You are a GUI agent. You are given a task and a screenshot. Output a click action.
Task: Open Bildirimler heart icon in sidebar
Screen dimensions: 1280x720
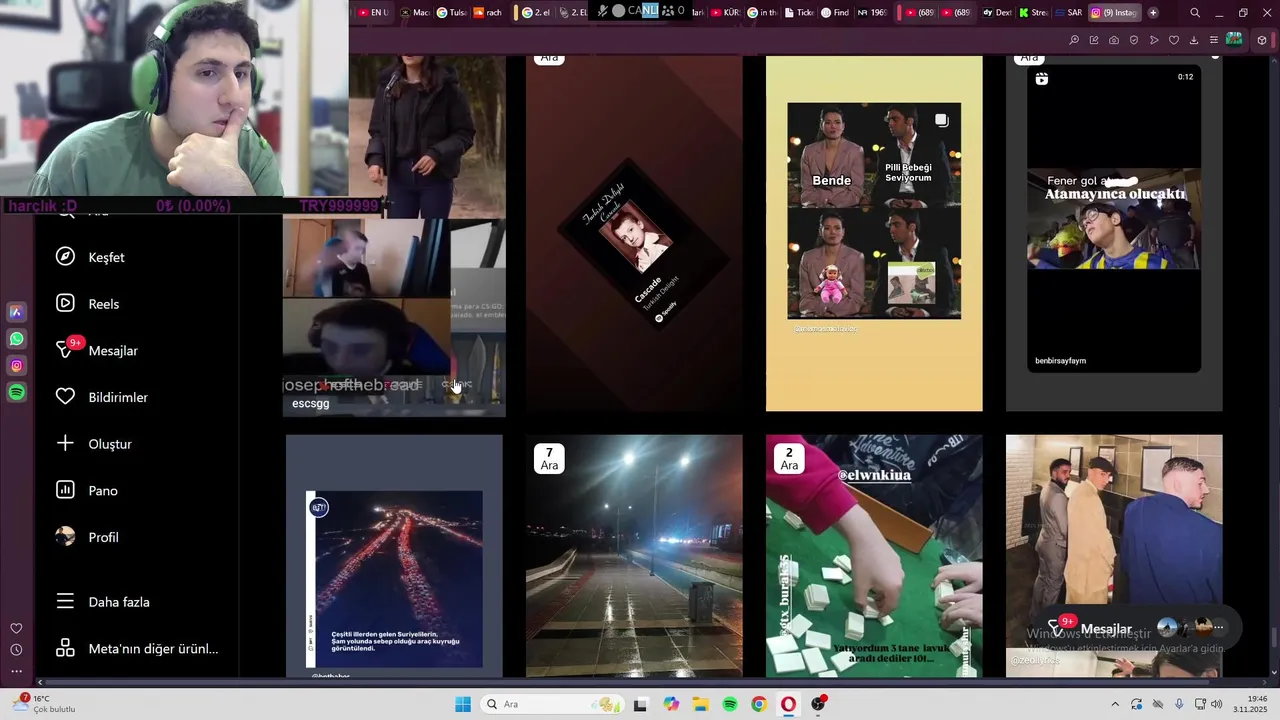pos(65,397)
